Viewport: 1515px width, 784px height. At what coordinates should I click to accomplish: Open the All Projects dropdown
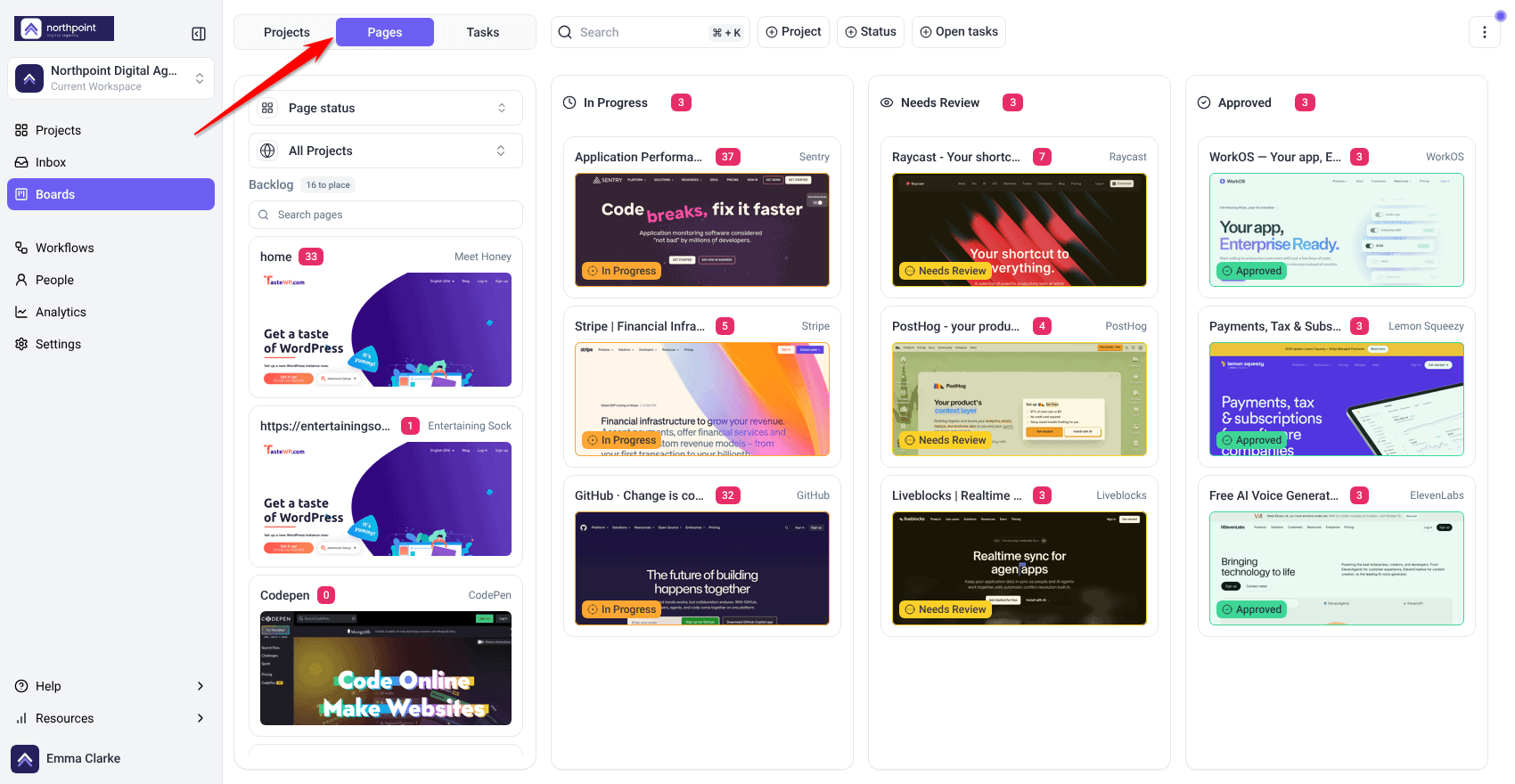(x=386, y=151)
